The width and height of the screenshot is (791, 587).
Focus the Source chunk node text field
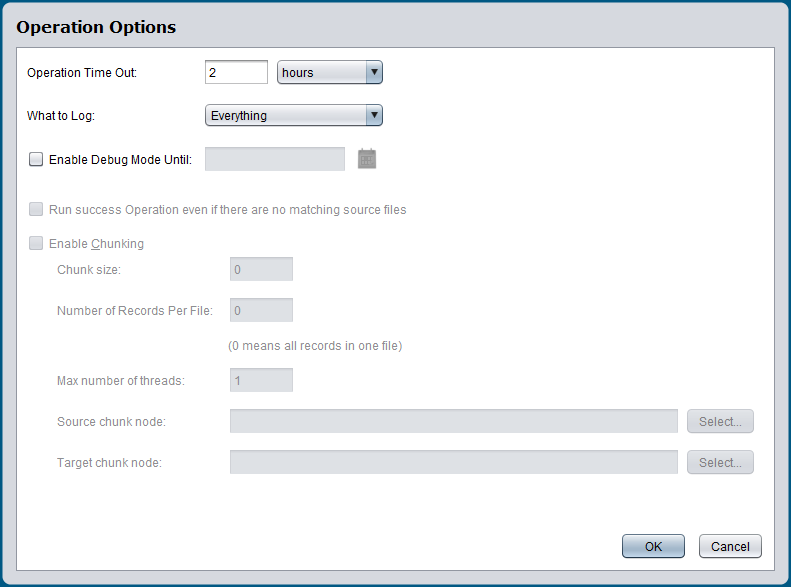(x=453, y=421)
